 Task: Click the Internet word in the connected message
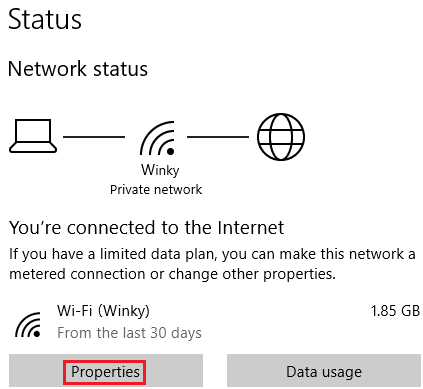point(251,228)
